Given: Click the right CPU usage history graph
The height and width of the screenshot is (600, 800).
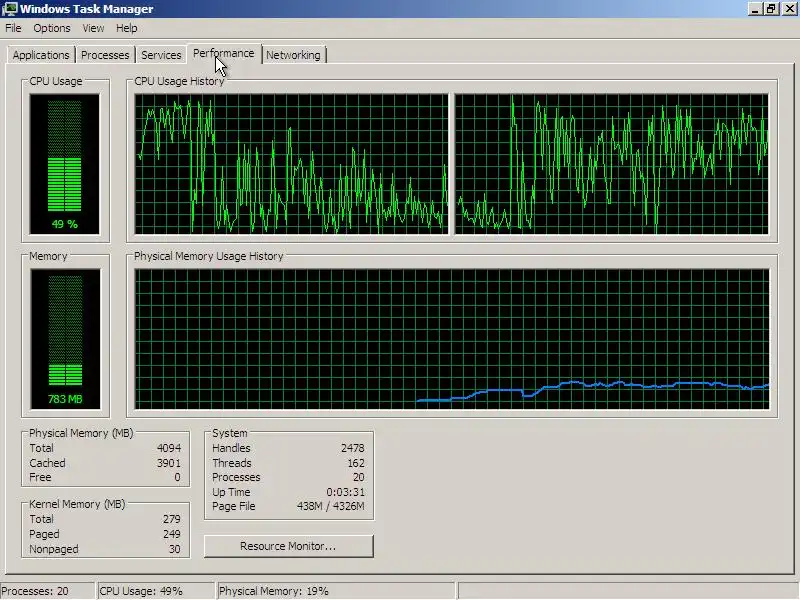Looking at the screenshot, I should 611,164.
